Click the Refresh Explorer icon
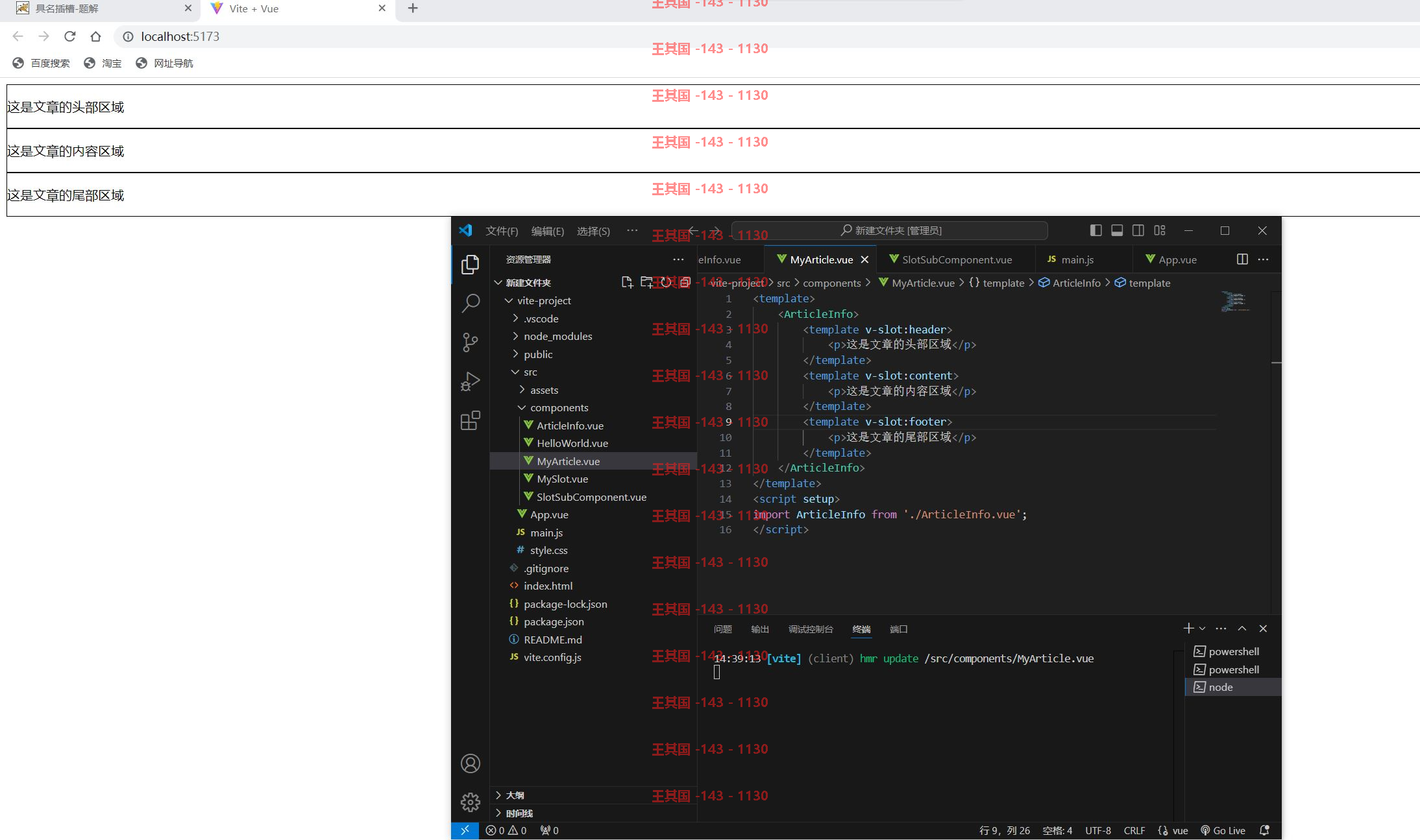 coord(666,282)
